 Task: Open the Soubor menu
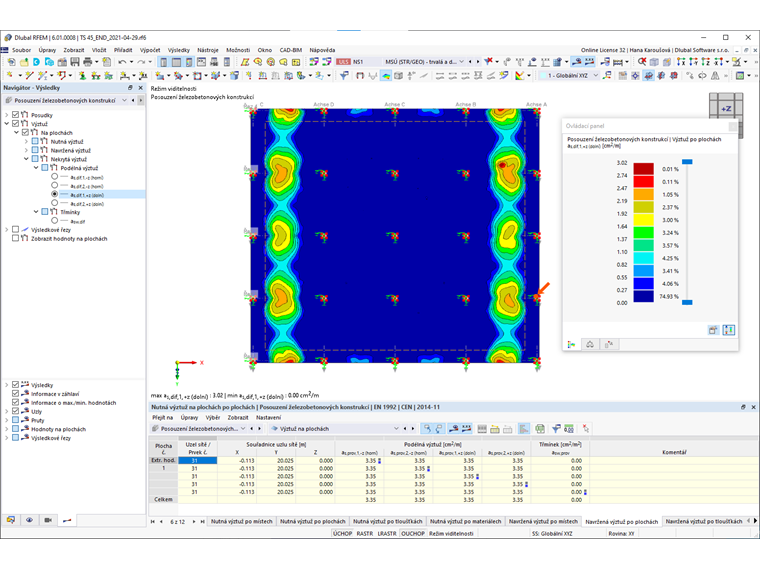[x=21, y=50]
